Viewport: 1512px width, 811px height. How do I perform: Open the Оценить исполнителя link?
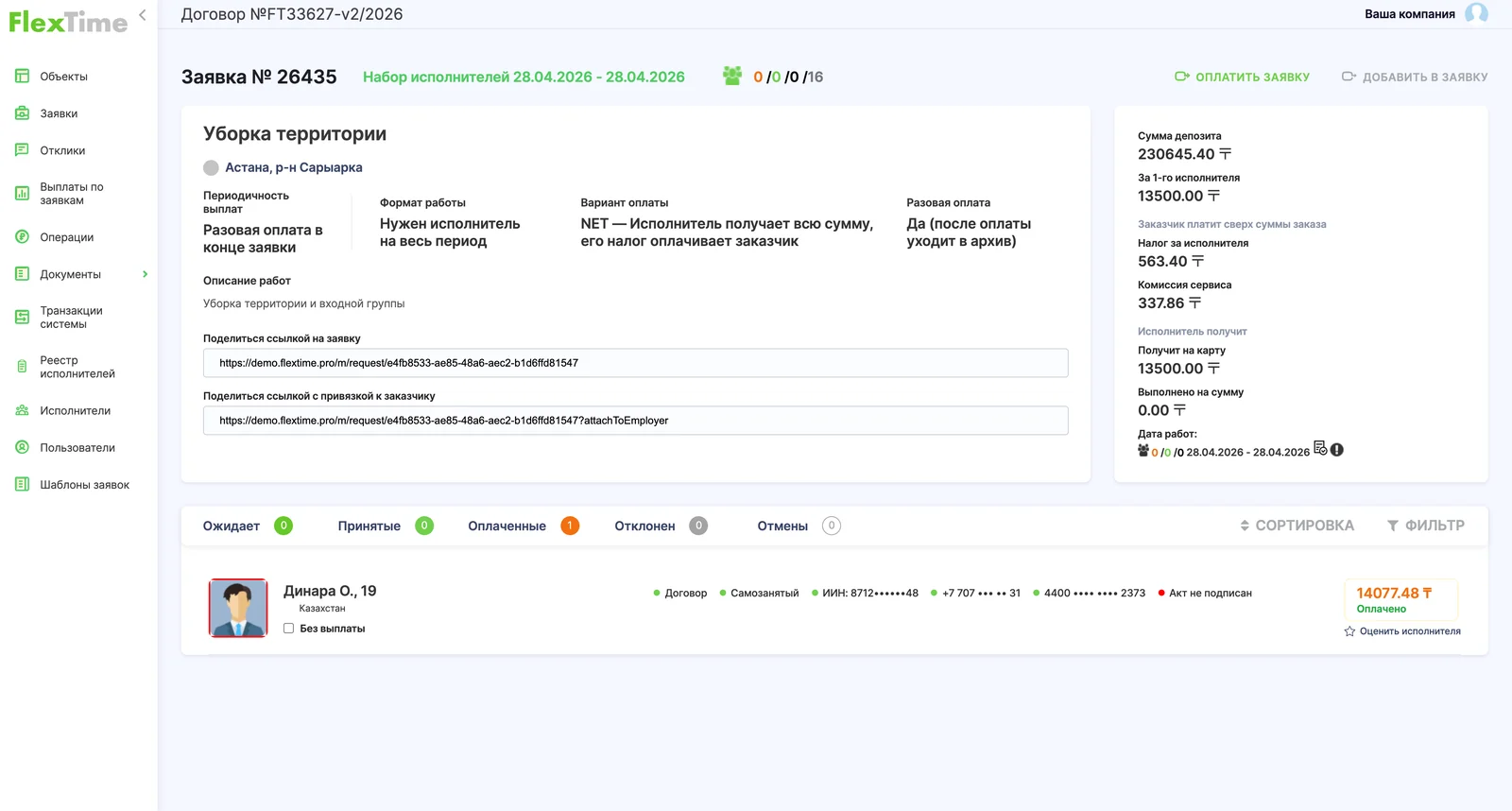pyautogui.click(x=1410, y=631)
